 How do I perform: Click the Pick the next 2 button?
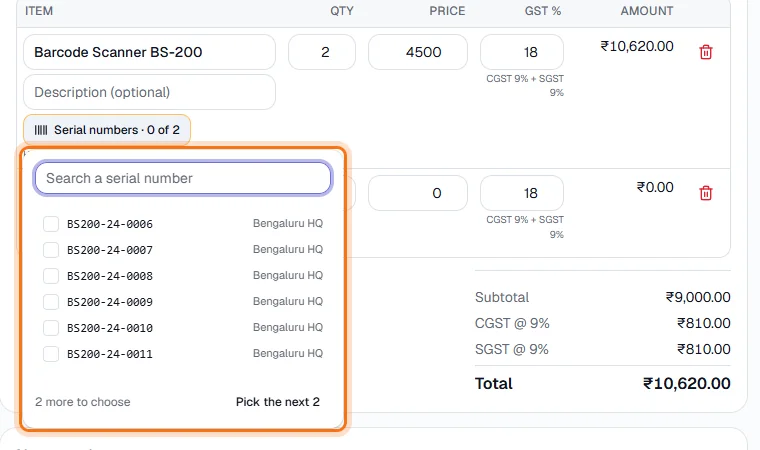pos(278,402)
